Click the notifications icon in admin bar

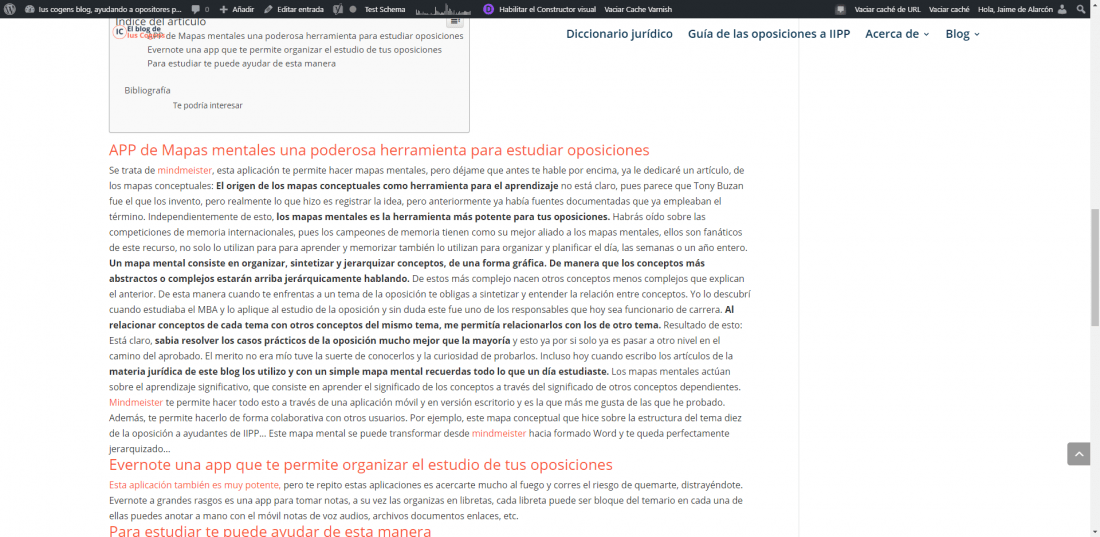pos(840,10)
